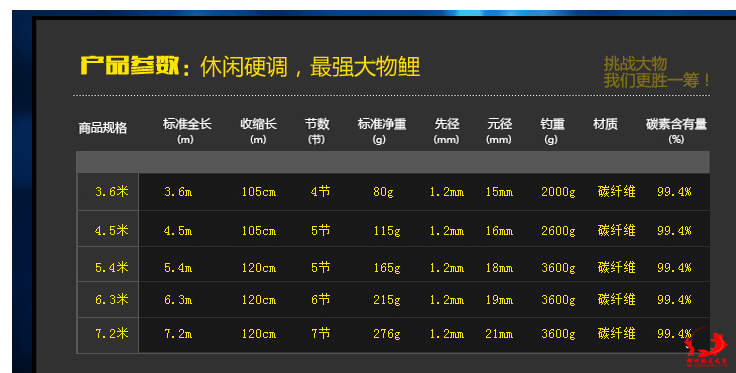Viewport: 736px width, 373px height.
Task: Click the 4.5米 row label
Action: pos(112,230)
